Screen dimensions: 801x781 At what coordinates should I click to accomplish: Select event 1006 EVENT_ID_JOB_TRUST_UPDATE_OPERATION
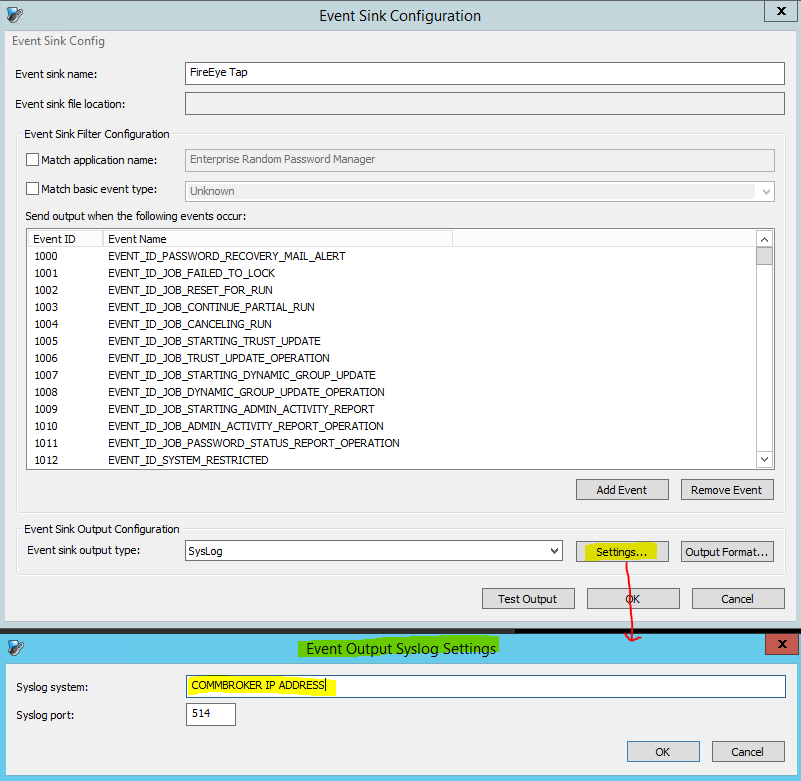pos(392,358)
